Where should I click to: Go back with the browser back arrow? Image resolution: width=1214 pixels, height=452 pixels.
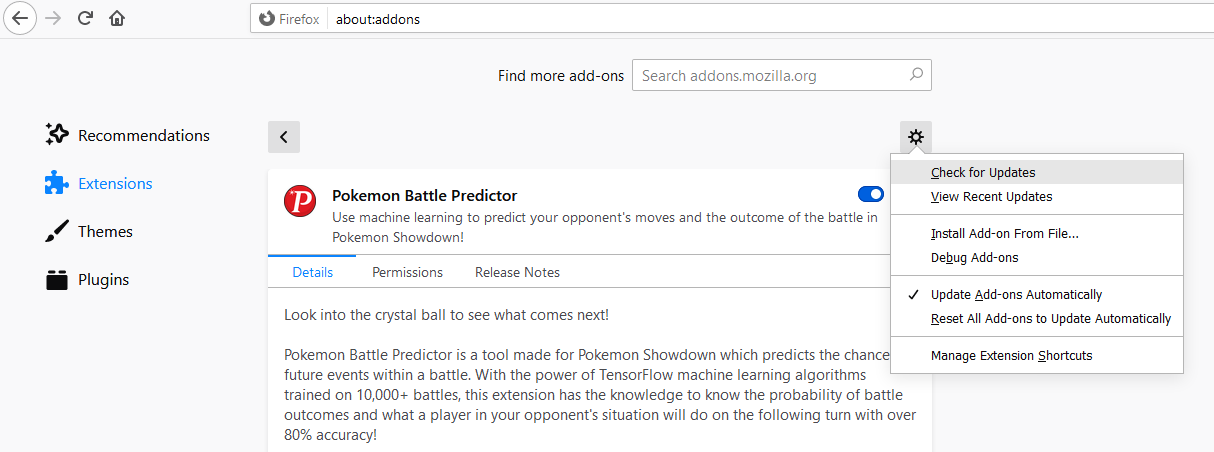tap(19, 18)
